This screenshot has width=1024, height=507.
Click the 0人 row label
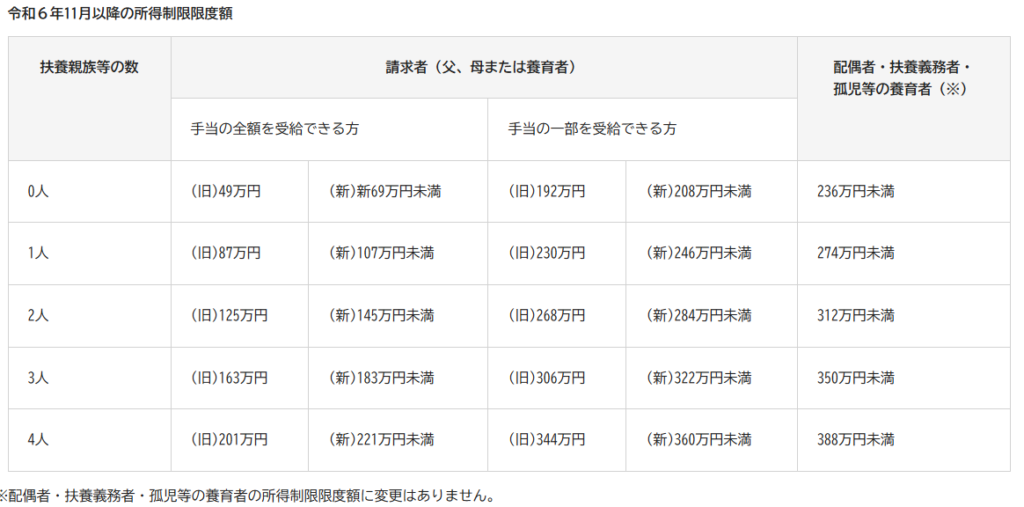click(x=38, y=191)
